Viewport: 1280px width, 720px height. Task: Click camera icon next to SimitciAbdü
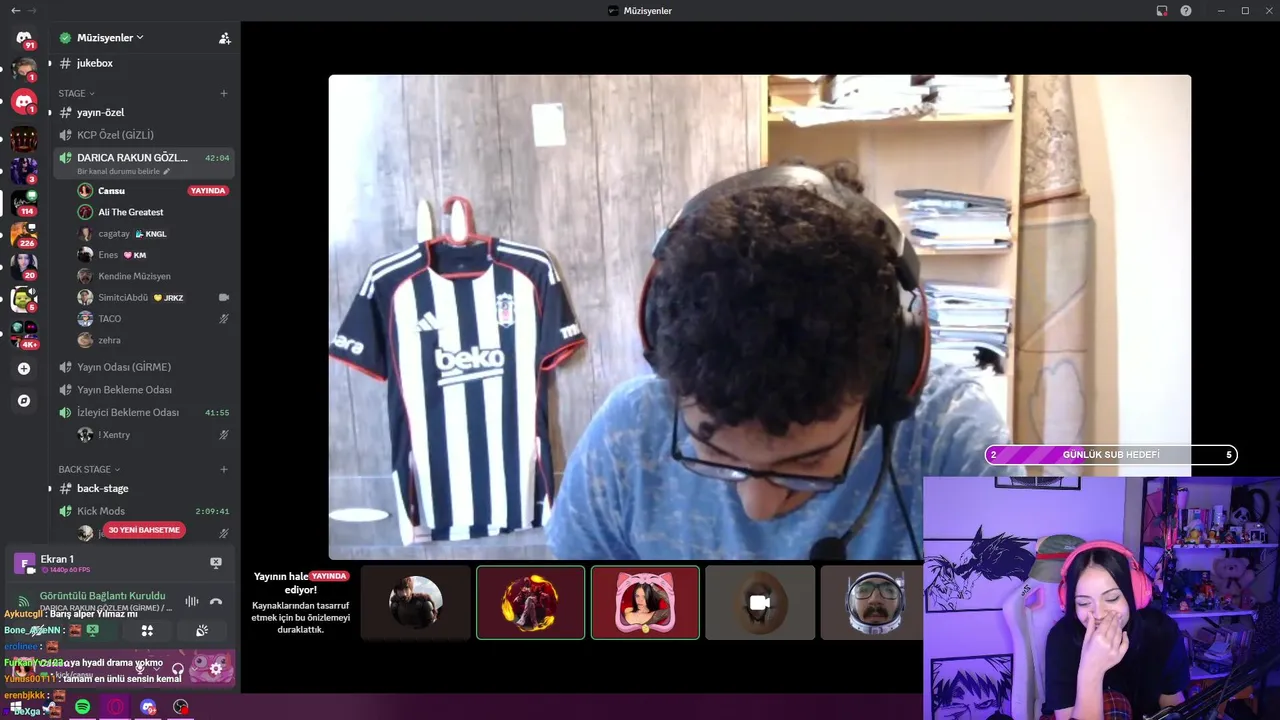pos(224,297)
